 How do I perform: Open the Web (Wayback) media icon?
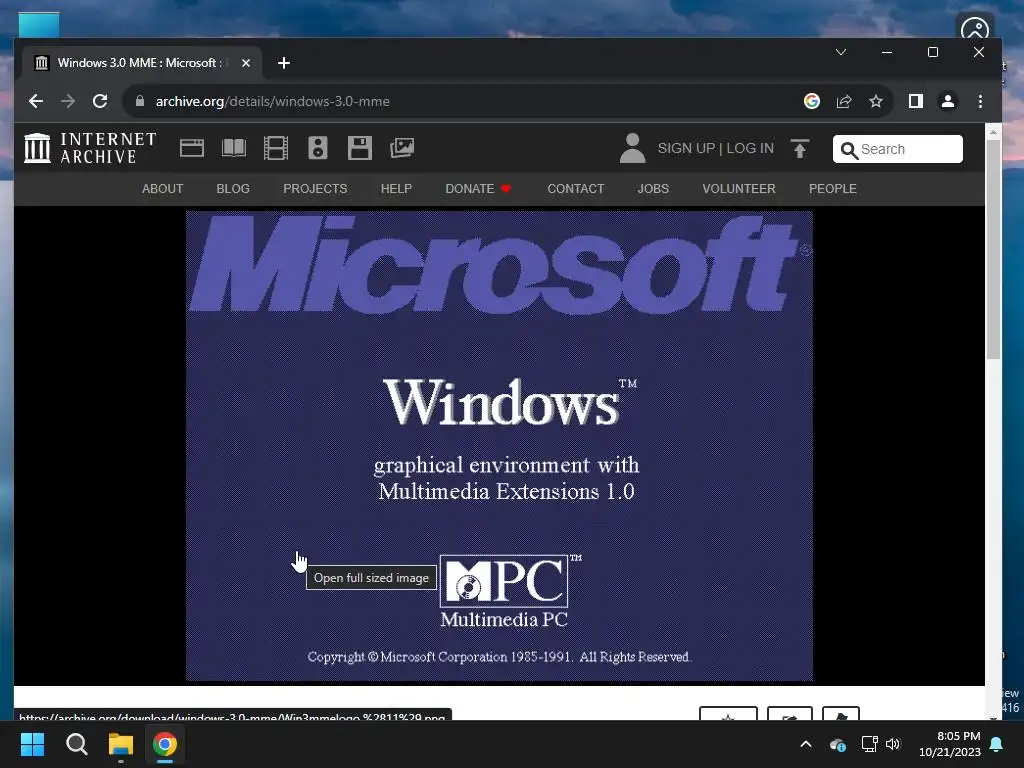click(x=191, y=148)
